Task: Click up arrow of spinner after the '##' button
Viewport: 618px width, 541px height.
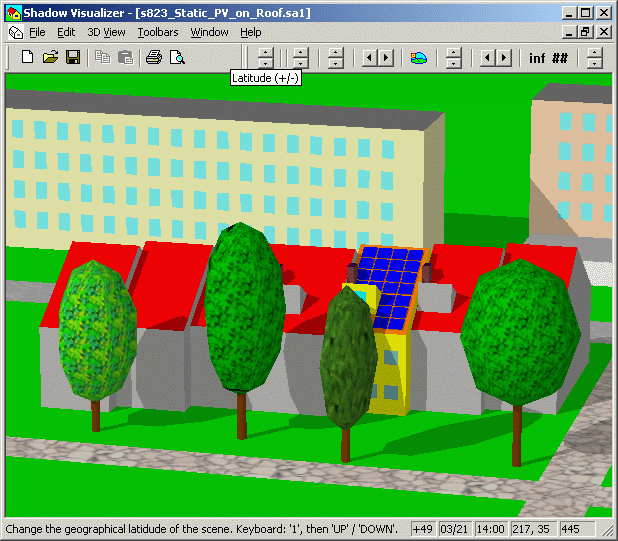Action: (x=594, y=53)
